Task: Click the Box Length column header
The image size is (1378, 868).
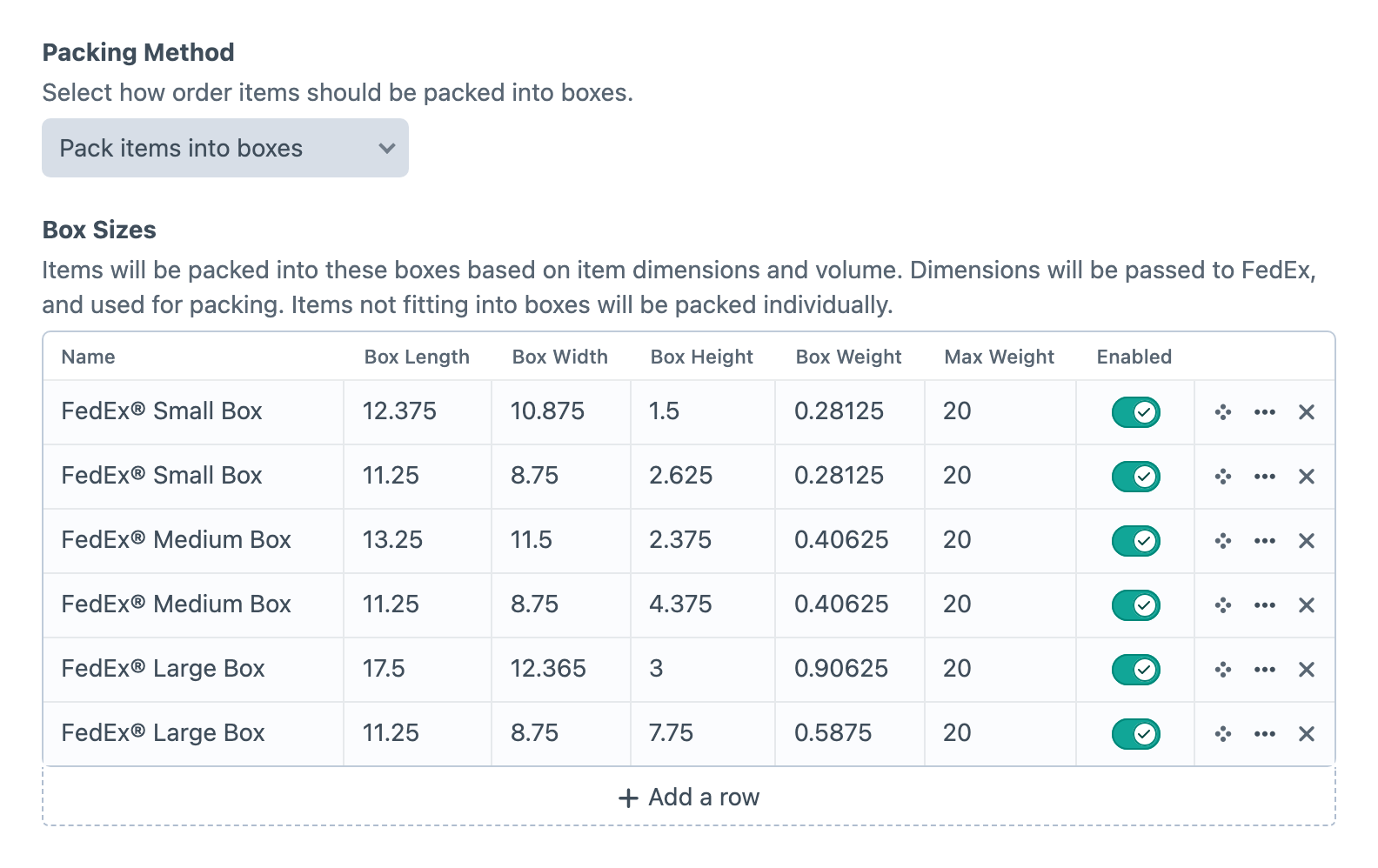Action: 417,357
